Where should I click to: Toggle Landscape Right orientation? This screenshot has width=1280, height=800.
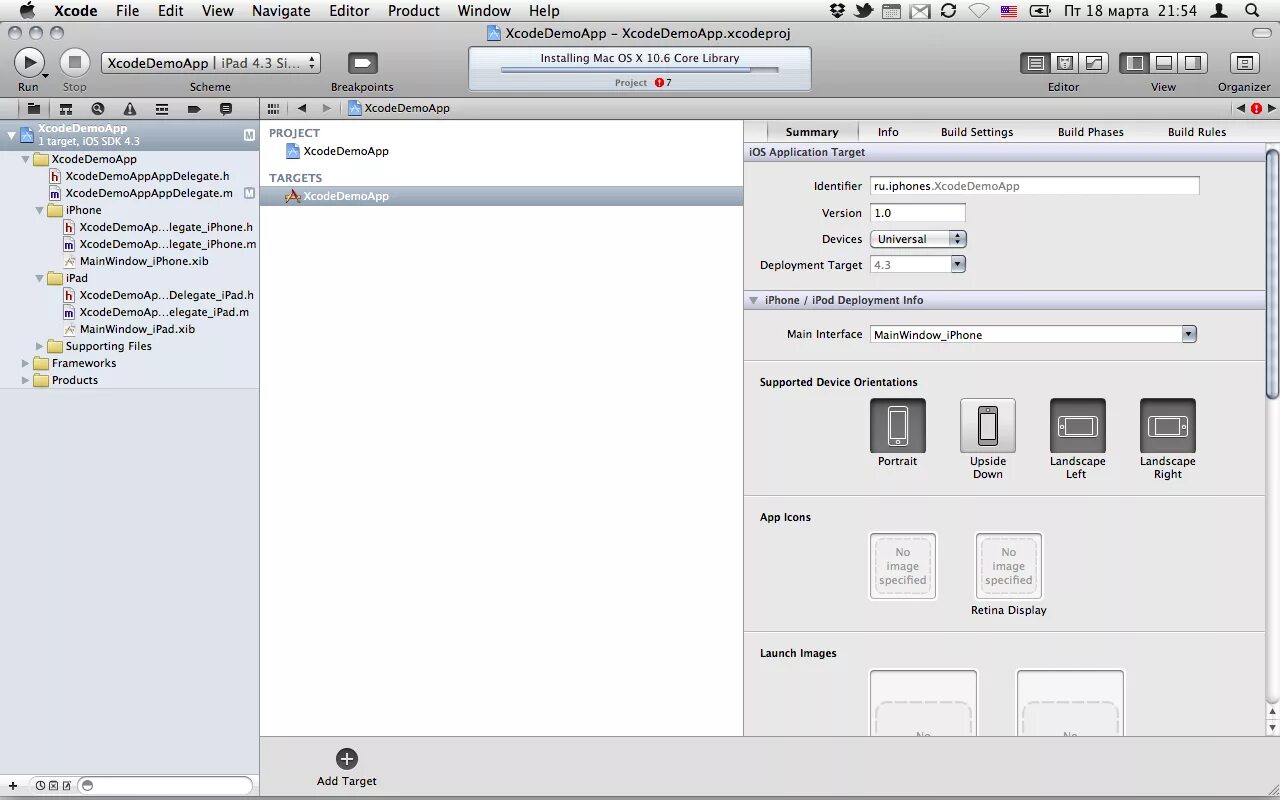pos(1168,426)
